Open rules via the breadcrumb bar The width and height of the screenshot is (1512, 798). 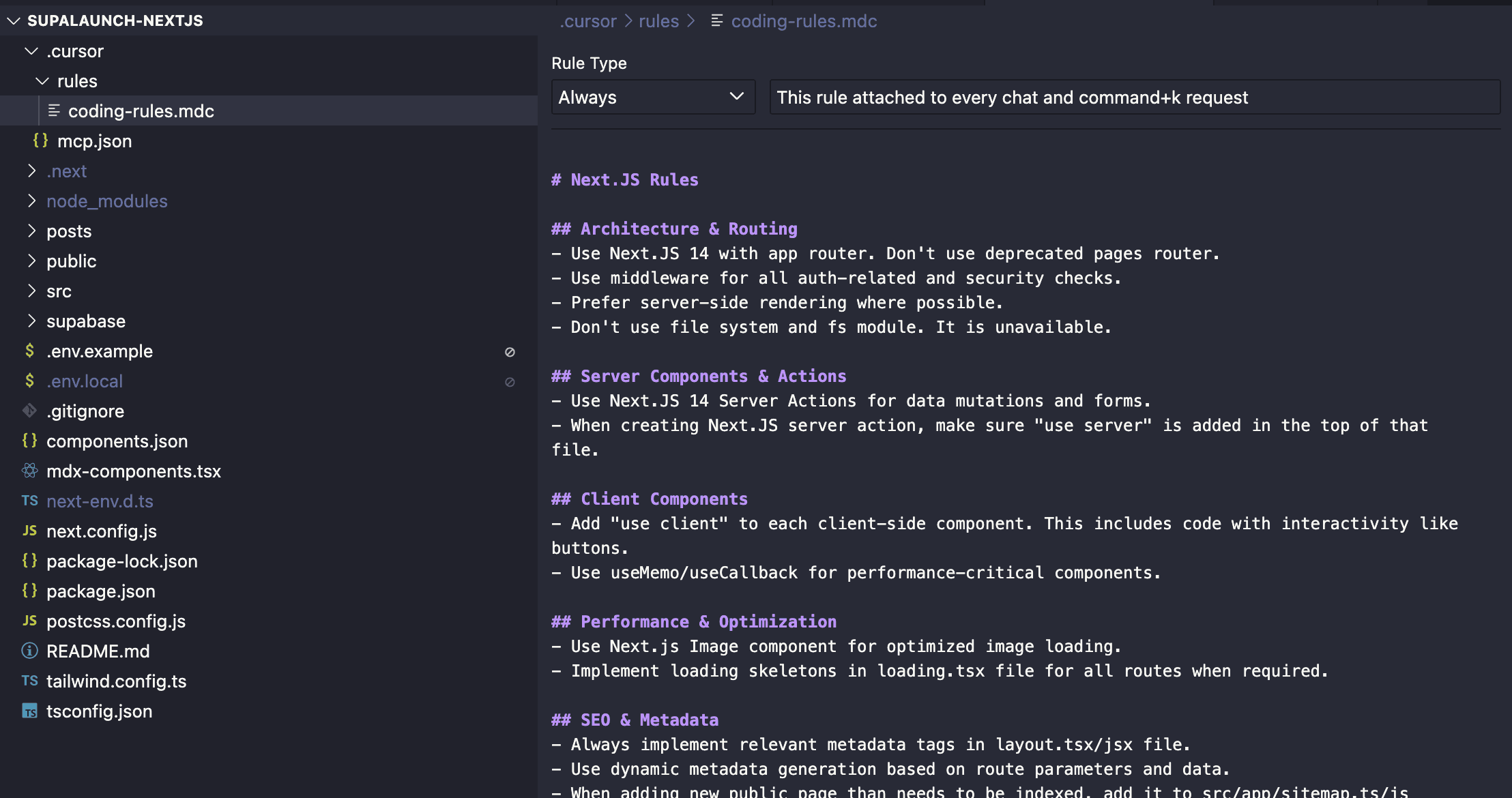point(658,21)
